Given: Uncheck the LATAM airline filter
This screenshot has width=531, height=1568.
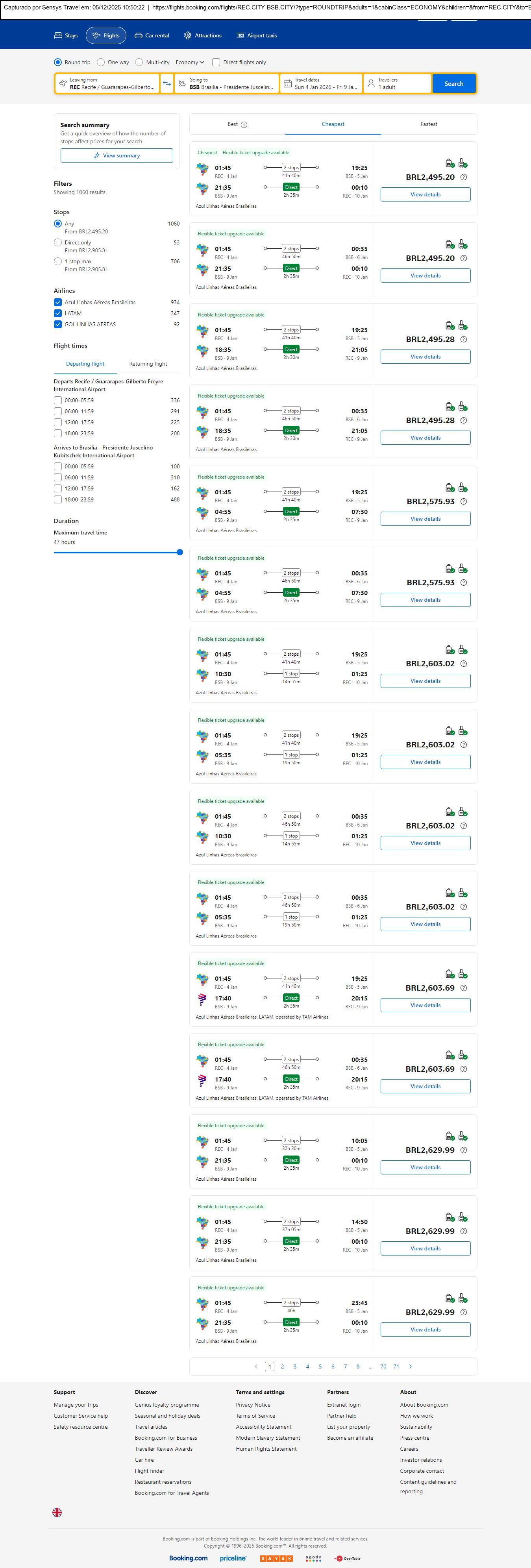Looking at the screenshot, I should coord(58,313).
